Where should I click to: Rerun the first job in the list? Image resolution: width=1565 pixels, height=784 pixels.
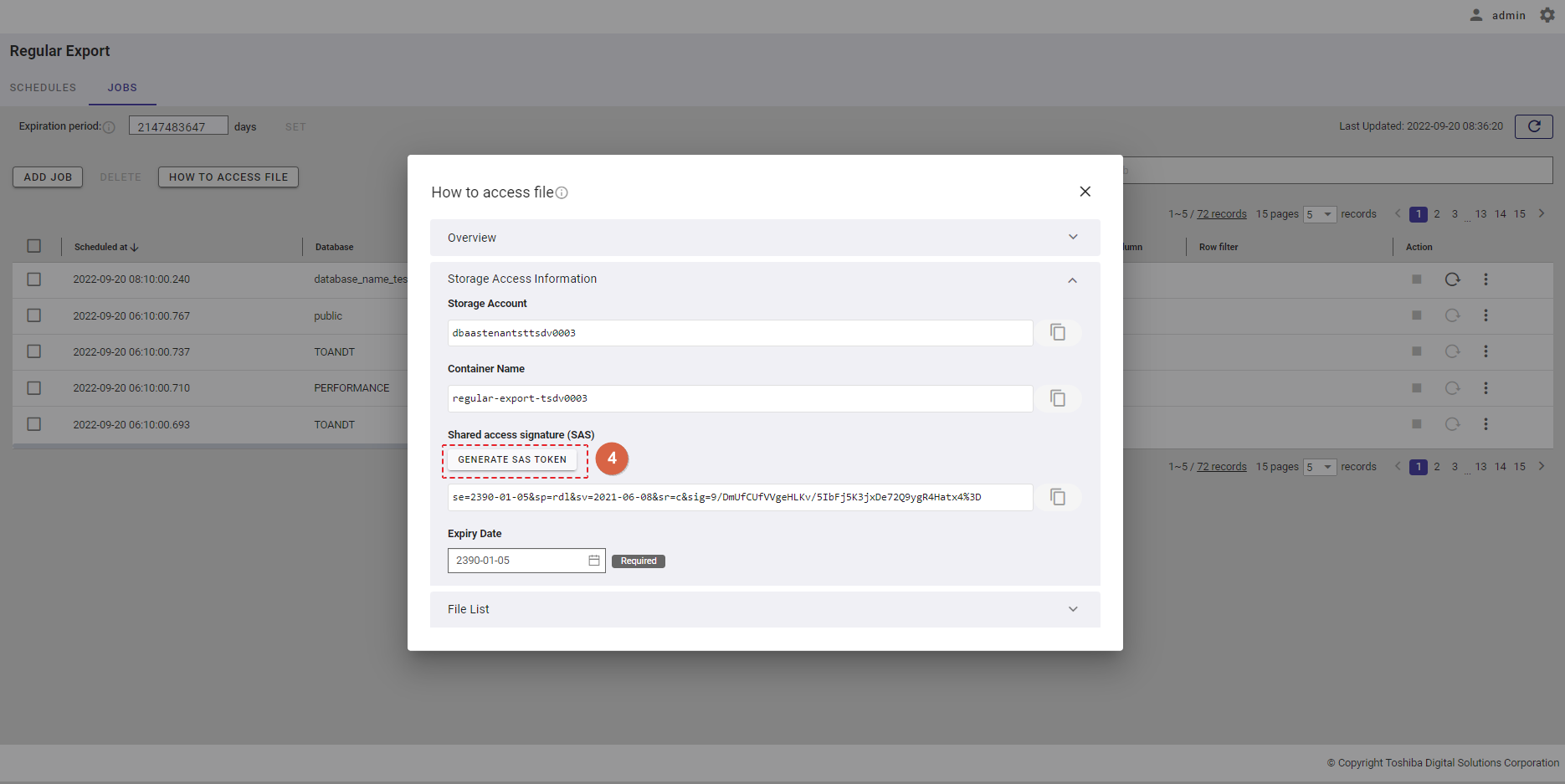pyautogui.click(x=1452, y=279)
